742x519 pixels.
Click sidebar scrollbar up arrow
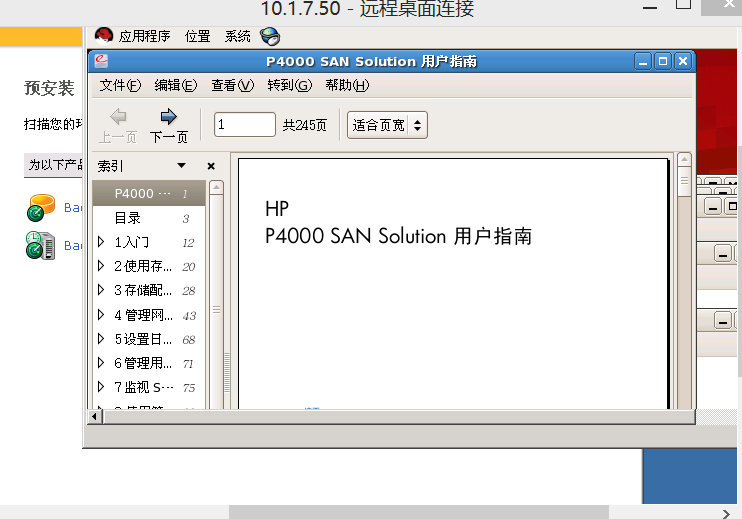coord(216,187)
